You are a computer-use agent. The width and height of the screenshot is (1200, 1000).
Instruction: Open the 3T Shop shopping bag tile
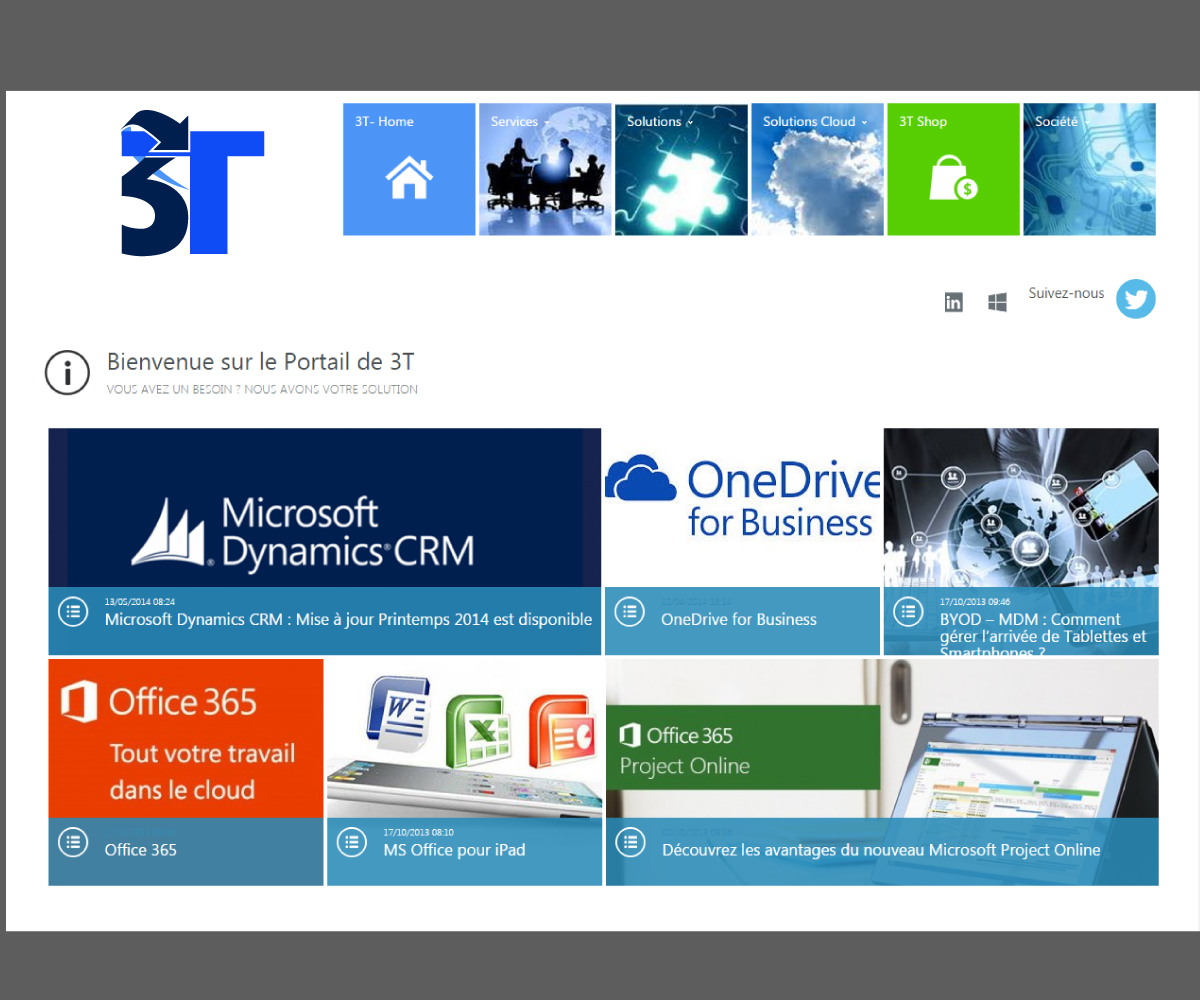click(x=953, y=170)
